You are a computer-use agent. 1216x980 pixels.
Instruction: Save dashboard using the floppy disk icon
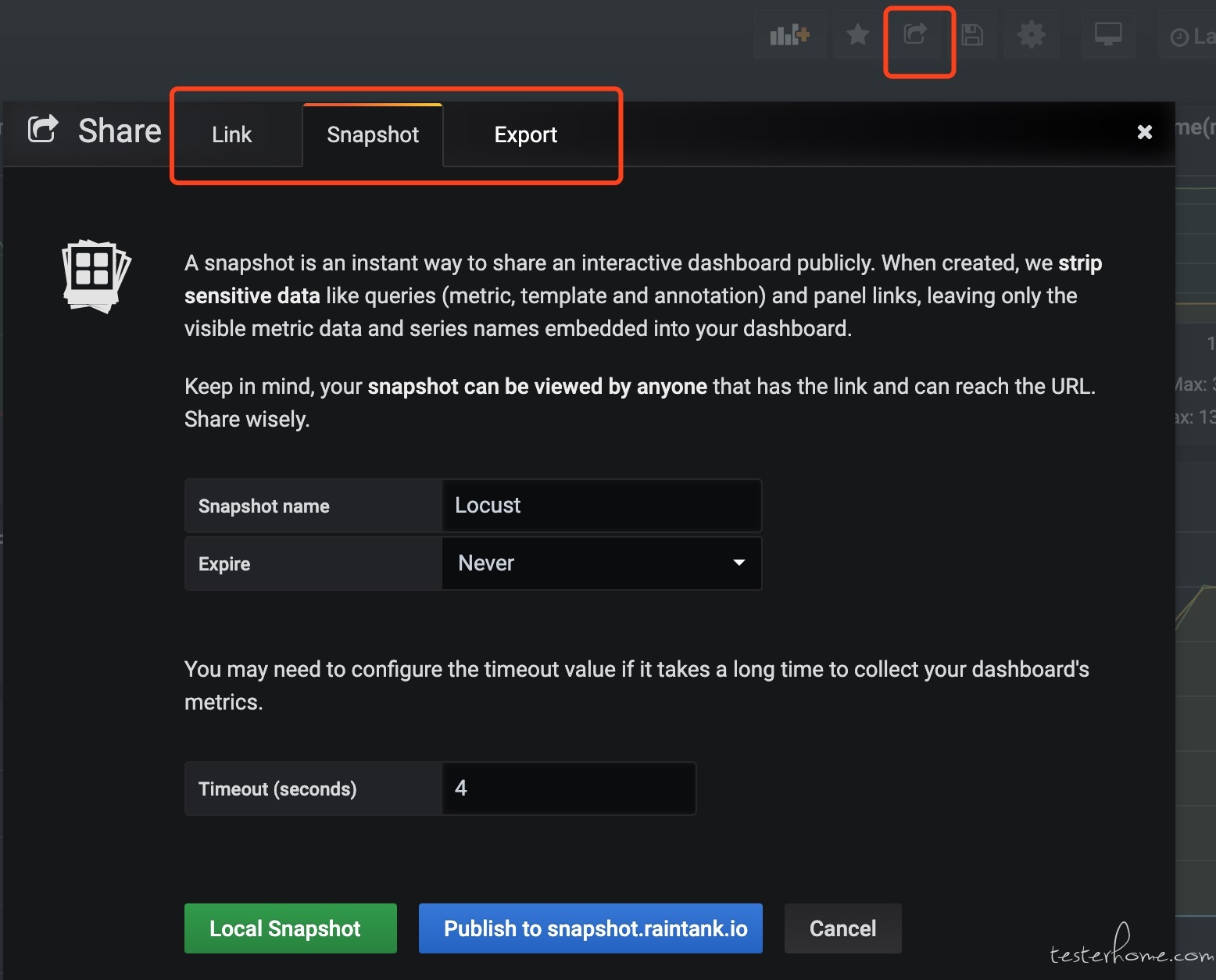(x=972, y=35)
